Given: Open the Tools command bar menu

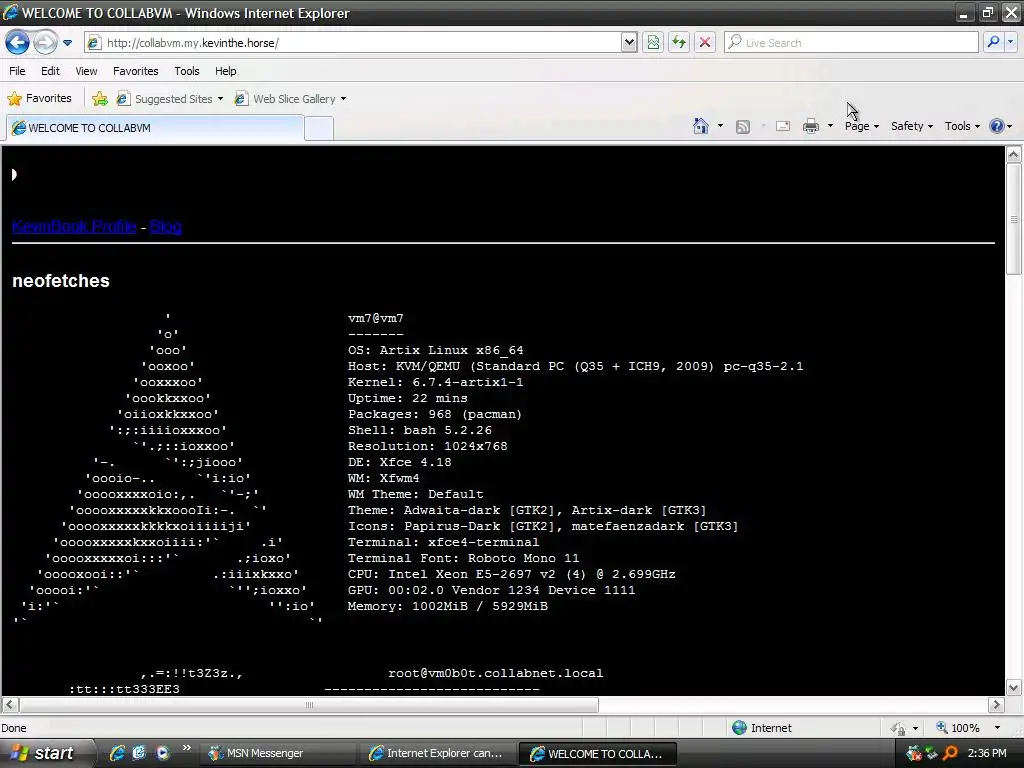Looking at the screenshot, I should click(x=962, y=127).
